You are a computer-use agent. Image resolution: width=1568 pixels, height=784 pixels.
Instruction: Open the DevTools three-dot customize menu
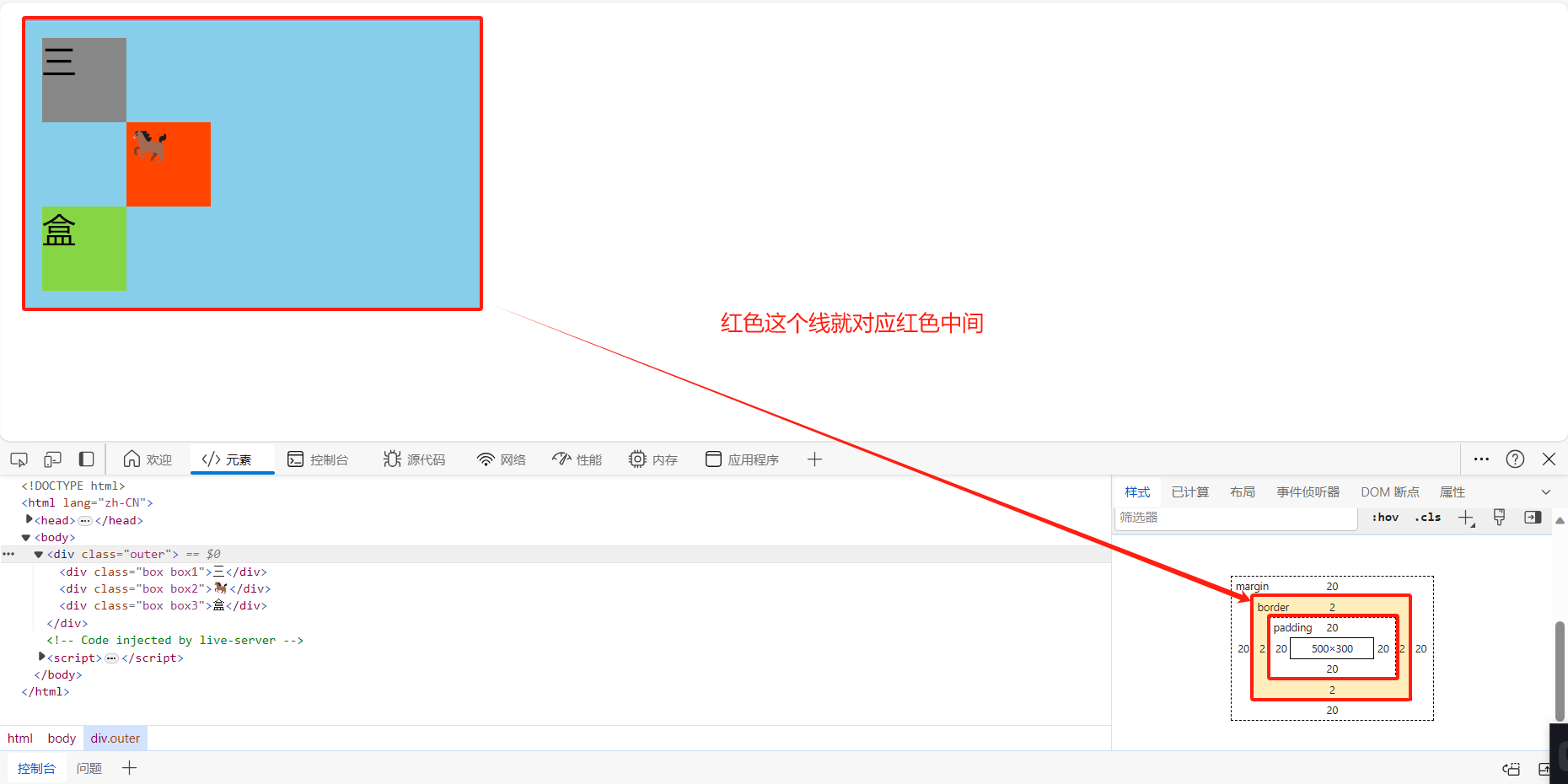(1481, 459)
